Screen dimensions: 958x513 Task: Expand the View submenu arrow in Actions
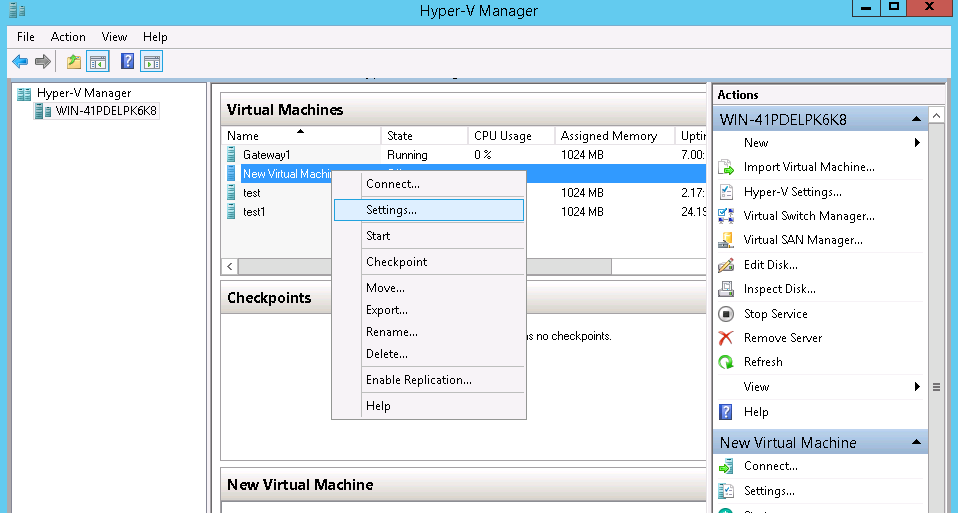click(917, 387)
